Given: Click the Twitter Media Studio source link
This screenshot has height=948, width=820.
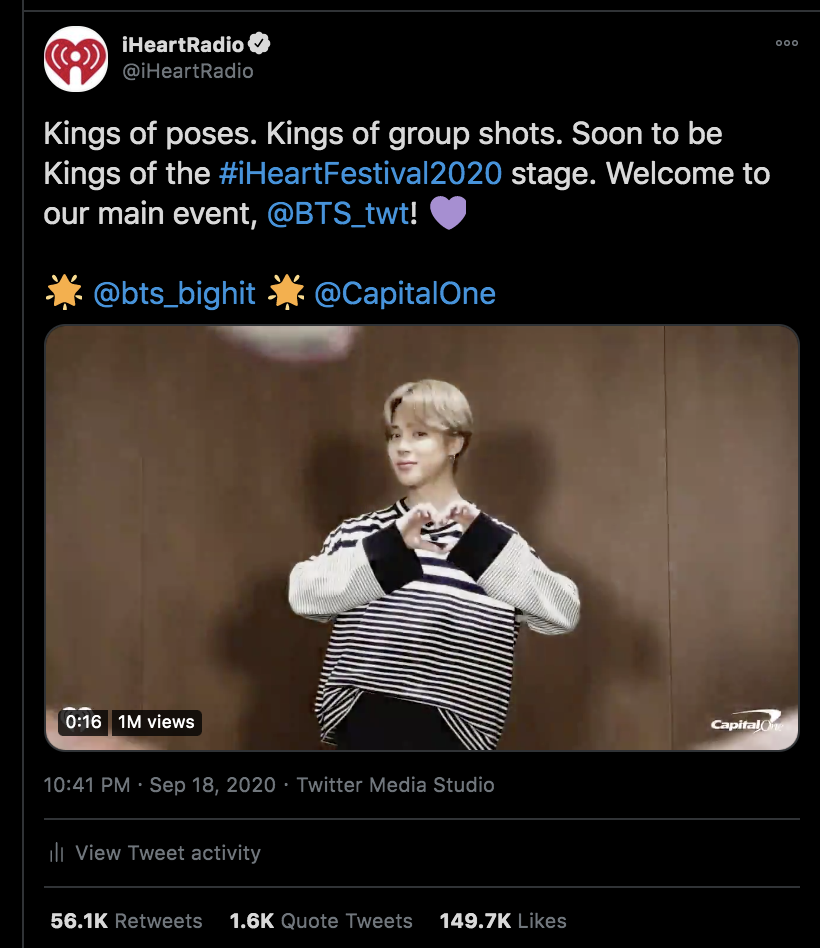Looking at the screenshot, I should 396,785.
